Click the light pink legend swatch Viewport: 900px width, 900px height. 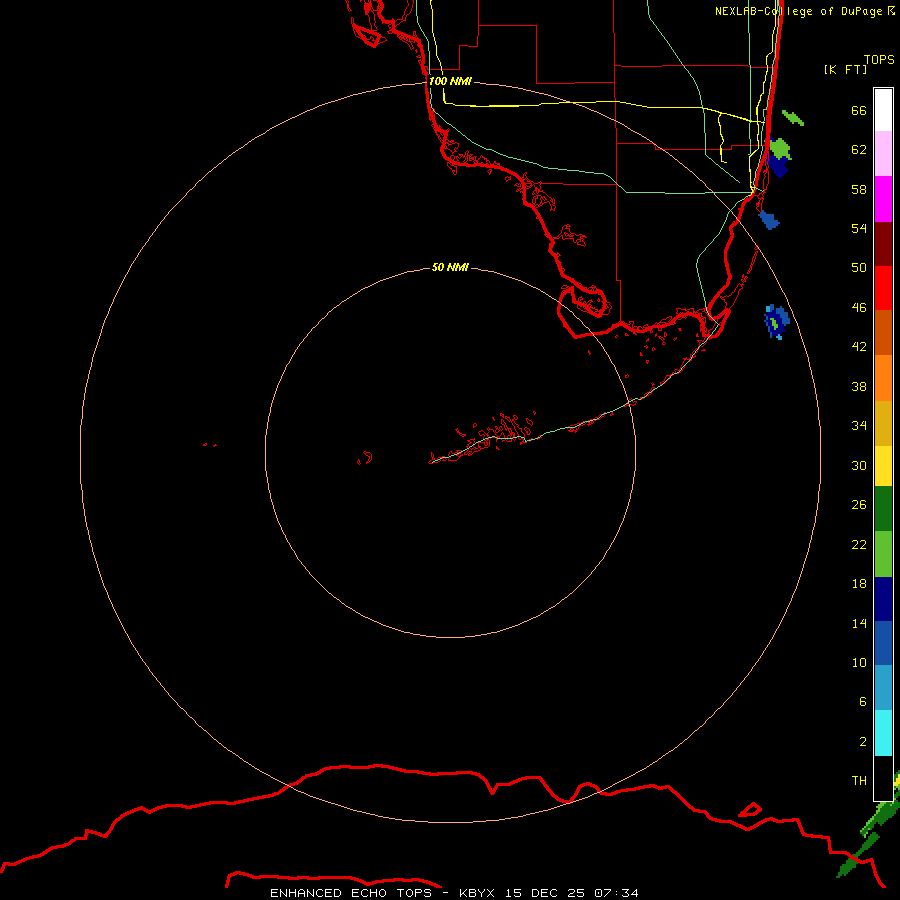[x=883, y=153]
